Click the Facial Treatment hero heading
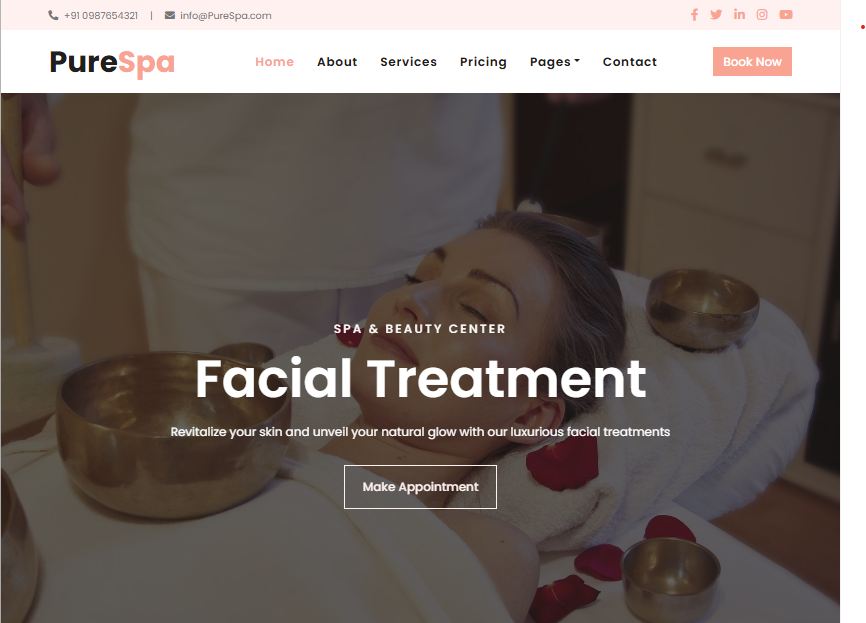The height and width of the screenshot is (623, 866). click(420, 379)
